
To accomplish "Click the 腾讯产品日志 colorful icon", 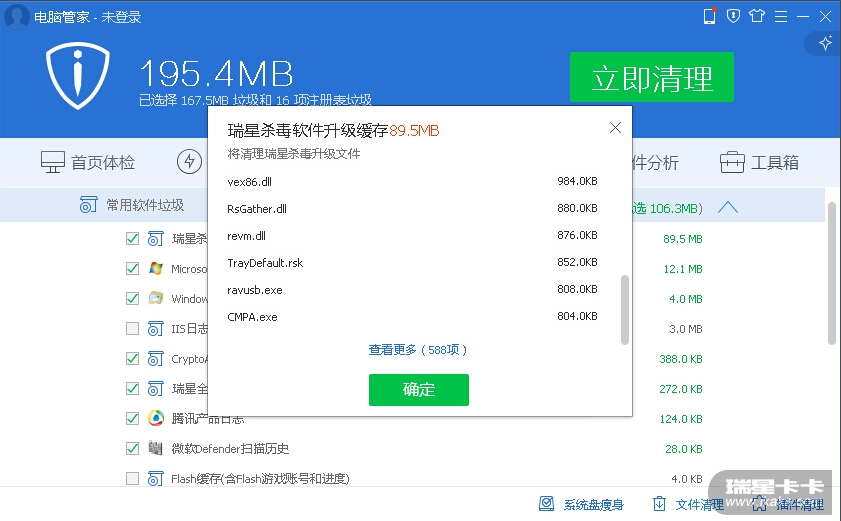I will pos(156,418).
